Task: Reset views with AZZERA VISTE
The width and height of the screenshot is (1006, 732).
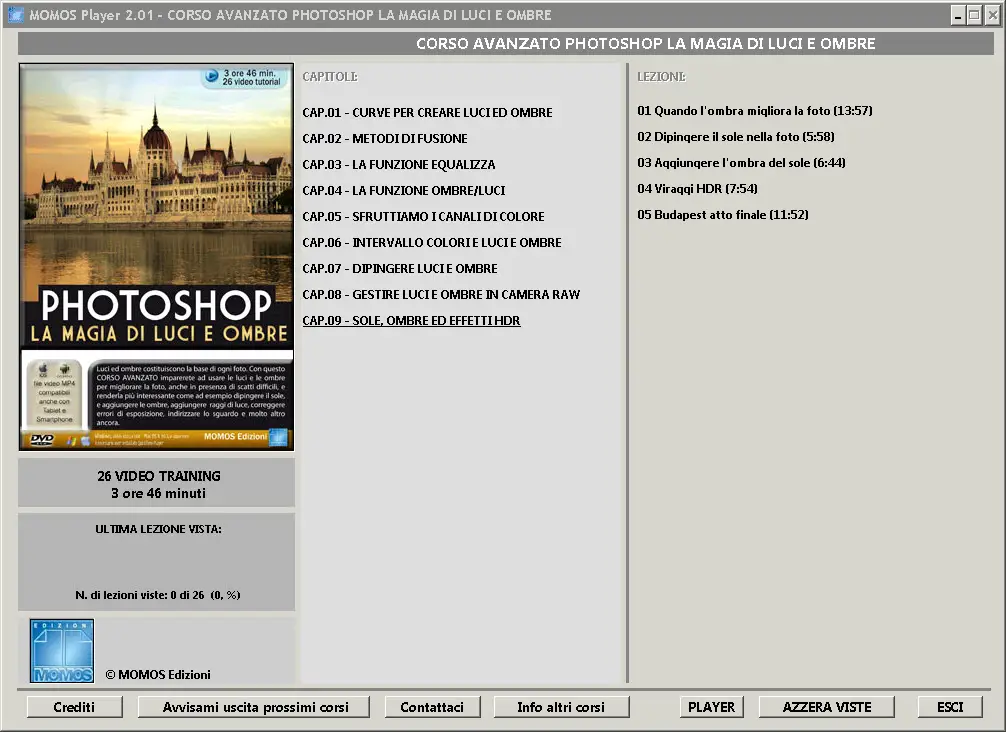Action: (826, 707)
